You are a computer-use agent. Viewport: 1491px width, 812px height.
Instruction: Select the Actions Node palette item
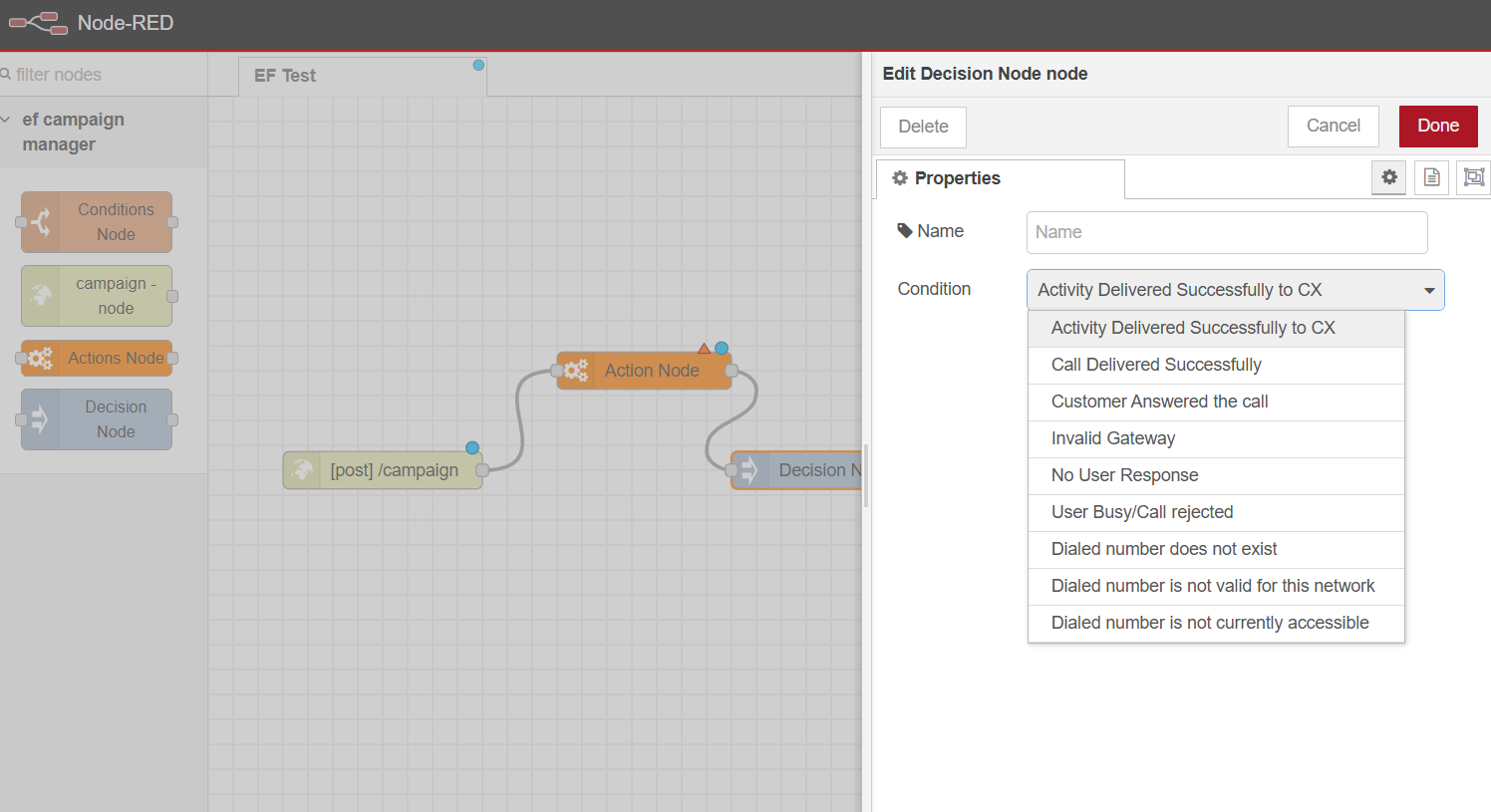point(97,358)
